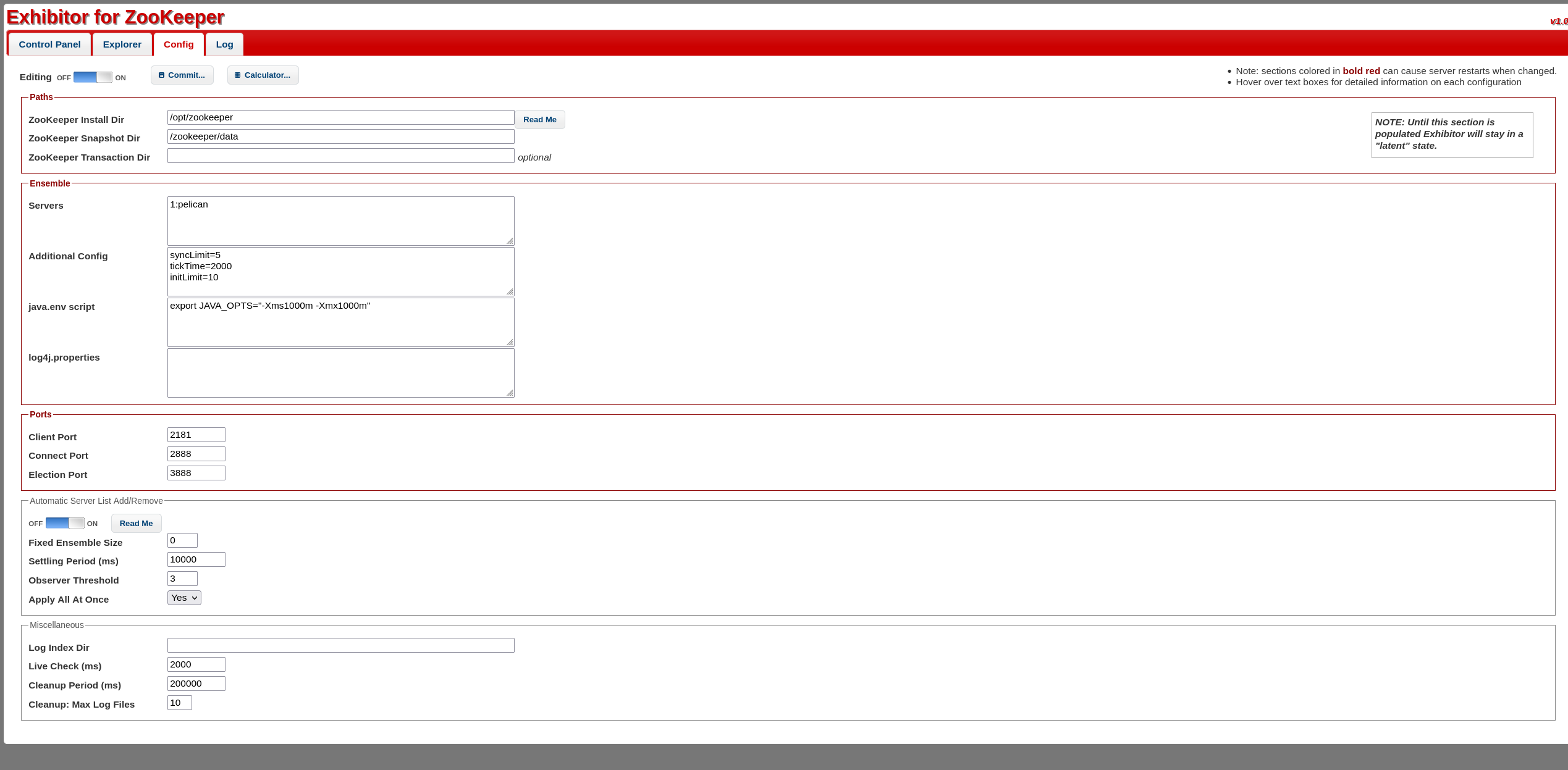
Task: Click the 'Additional Config' label
Action: pos(68,256)
